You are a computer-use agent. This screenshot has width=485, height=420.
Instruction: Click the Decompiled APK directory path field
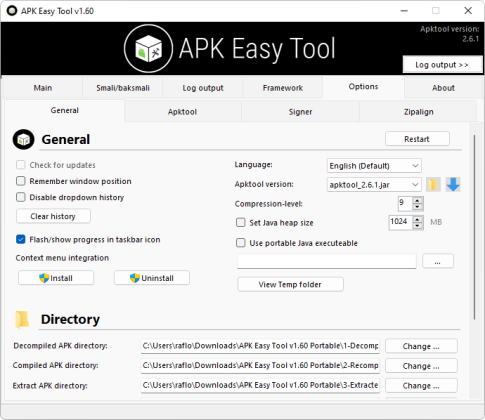(260, 346)
